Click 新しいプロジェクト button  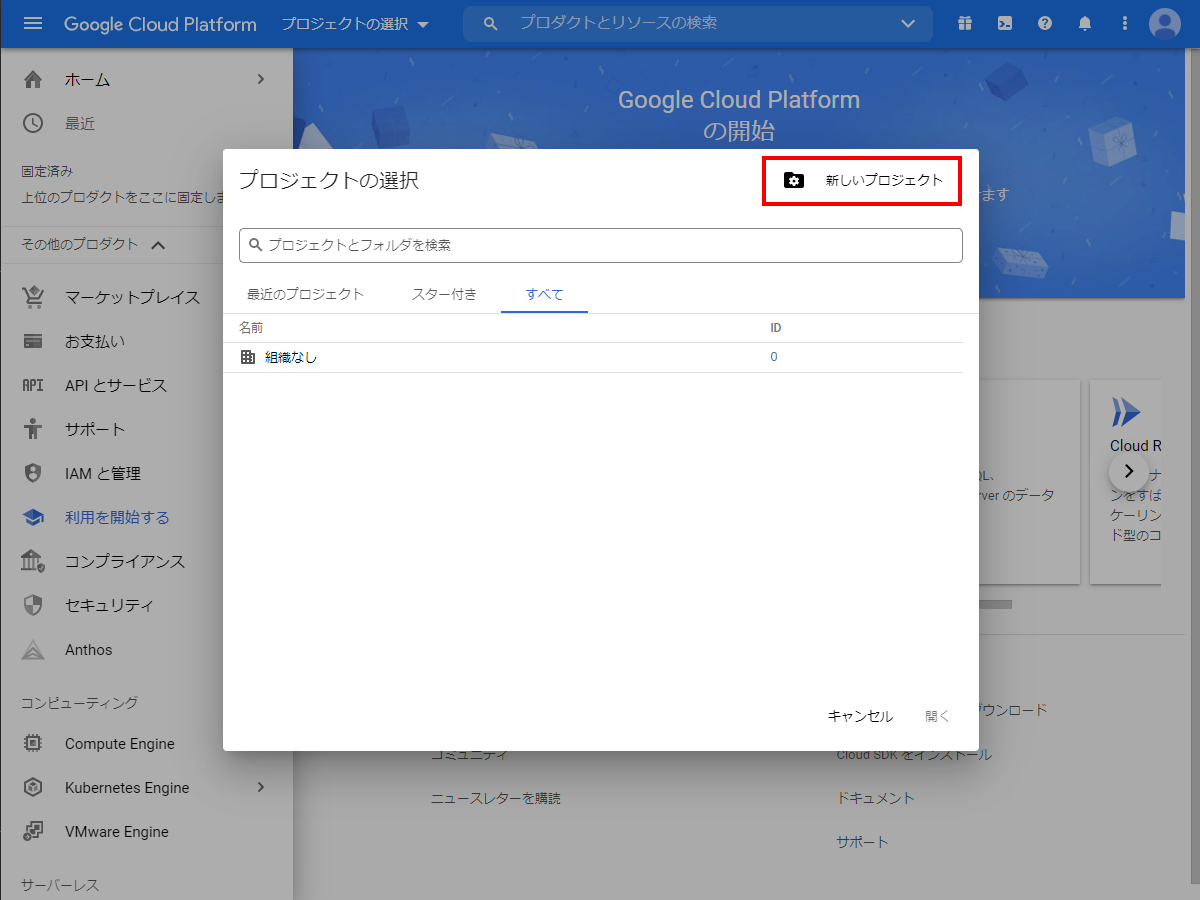coord(862,181)
